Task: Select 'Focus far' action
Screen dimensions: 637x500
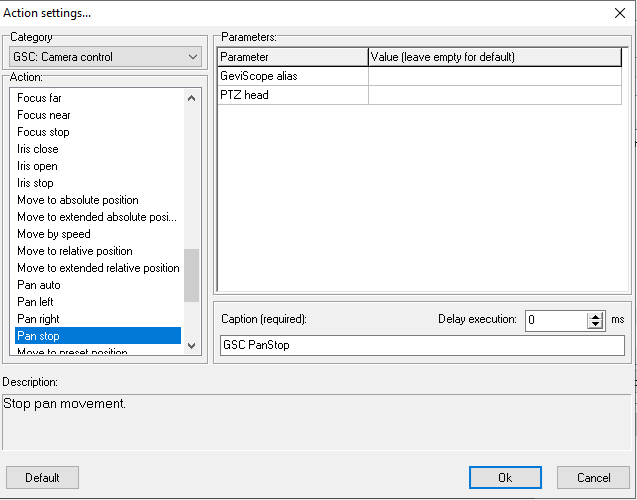Action: click(40, 98)
